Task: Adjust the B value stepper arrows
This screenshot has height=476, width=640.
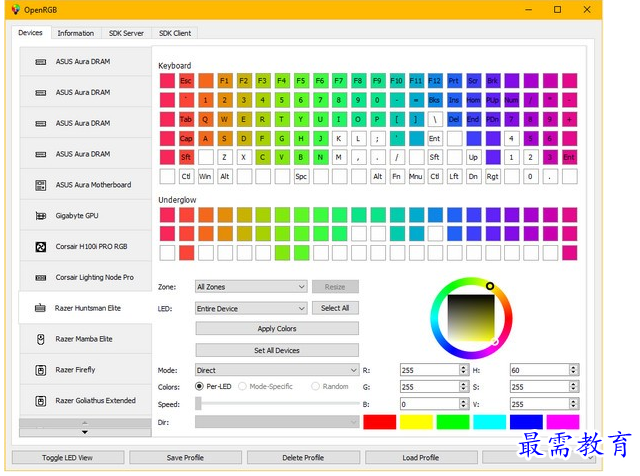Action: click(463, 404)
